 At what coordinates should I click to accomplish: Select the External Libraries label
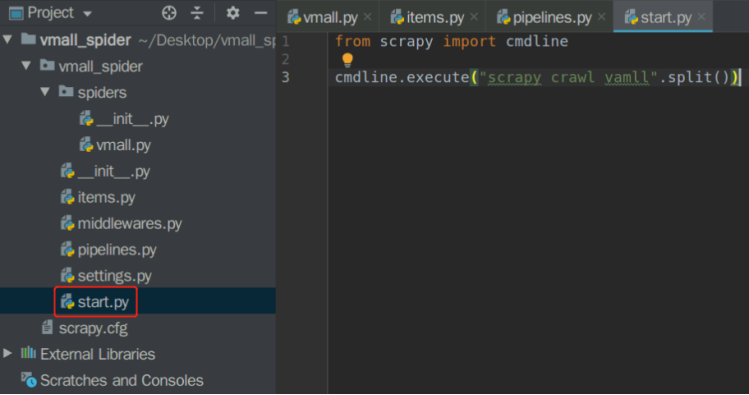[x=97, y=354]
